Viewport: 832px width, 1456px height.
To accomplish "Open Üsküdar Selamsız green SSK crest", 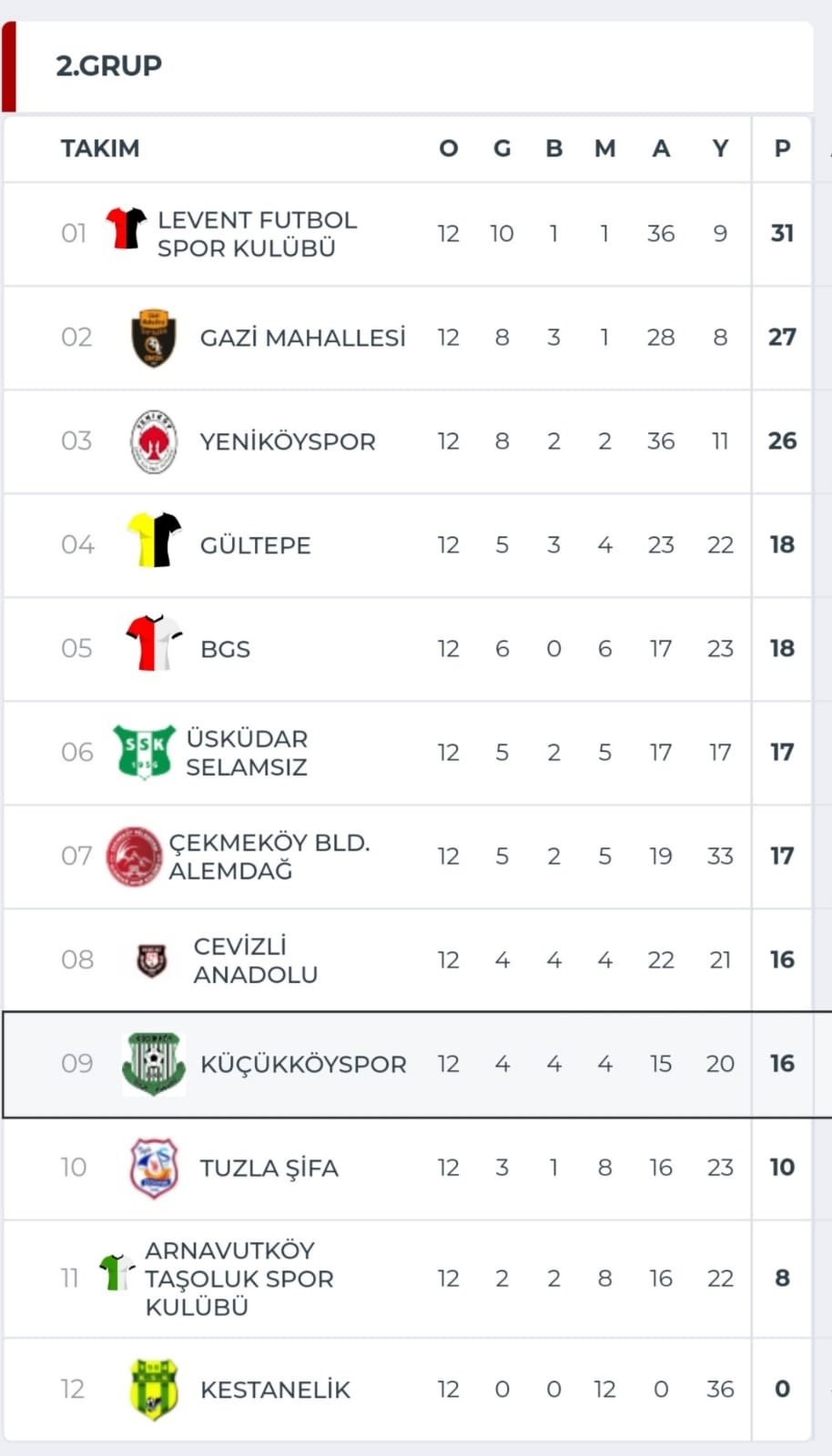I will pos(144,752).
